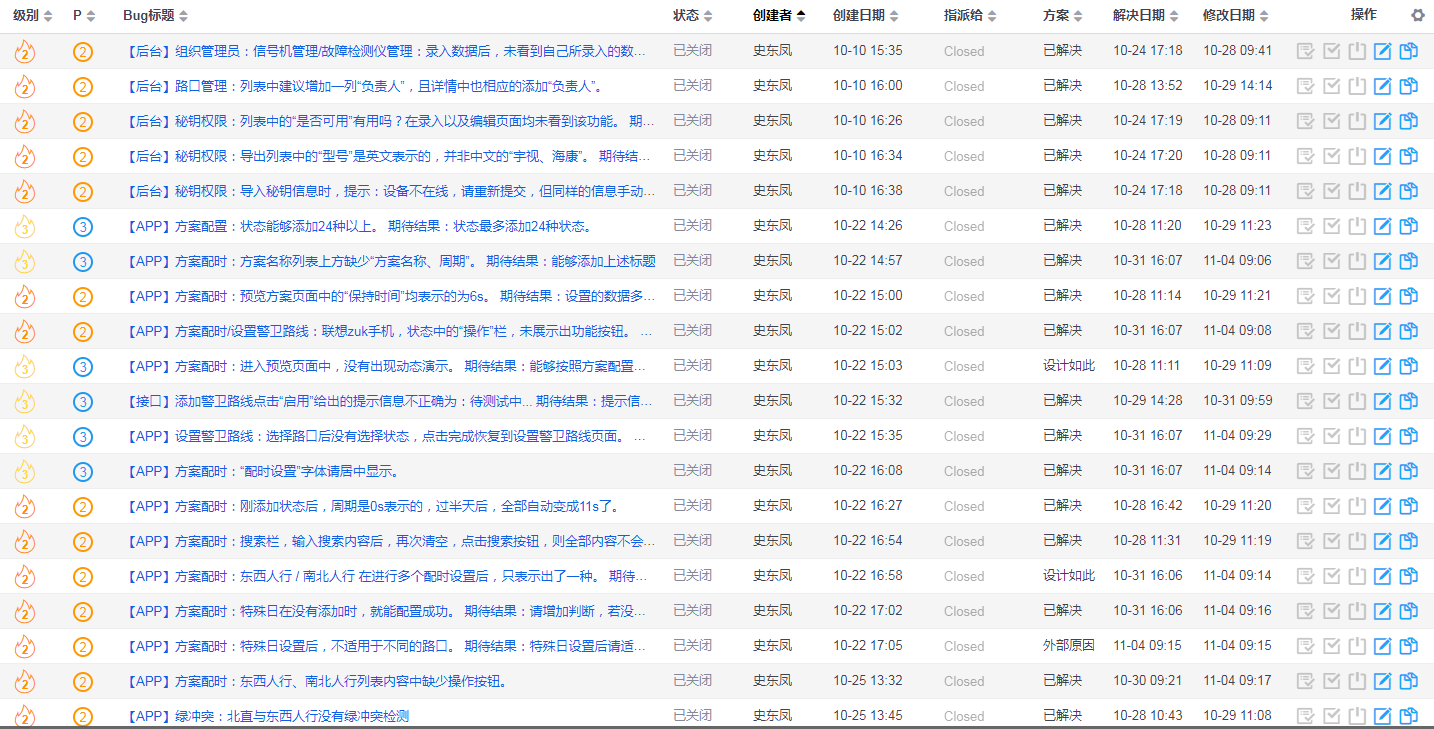Click confirm icon for bug created 10-22 14:26
This screenshot has height=729, width=1434.
coord(1305,226)
